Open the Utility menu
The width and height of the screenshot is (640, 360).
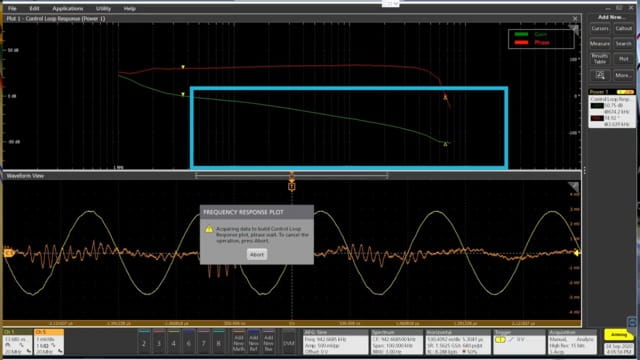(103, 8)
